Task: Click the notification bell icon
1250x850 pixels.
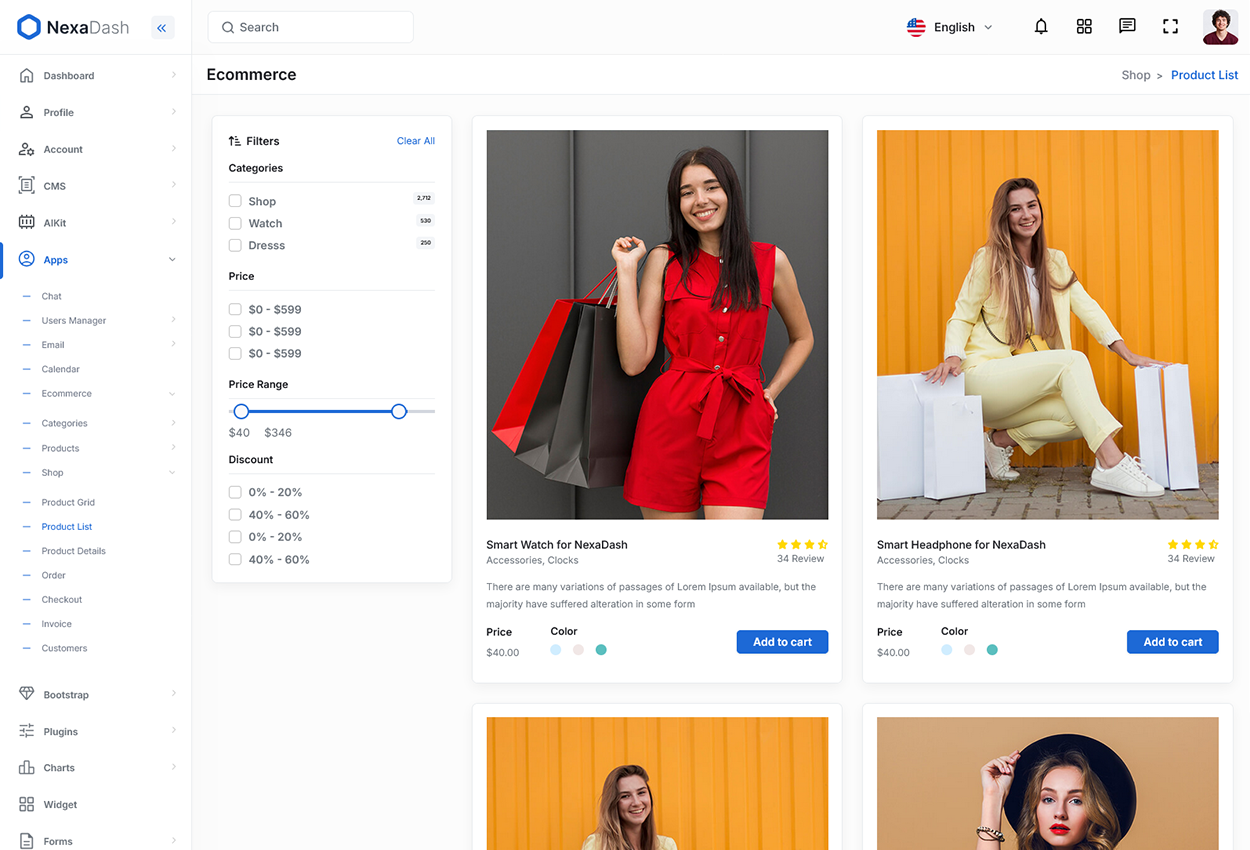Action: (1041, 27)
